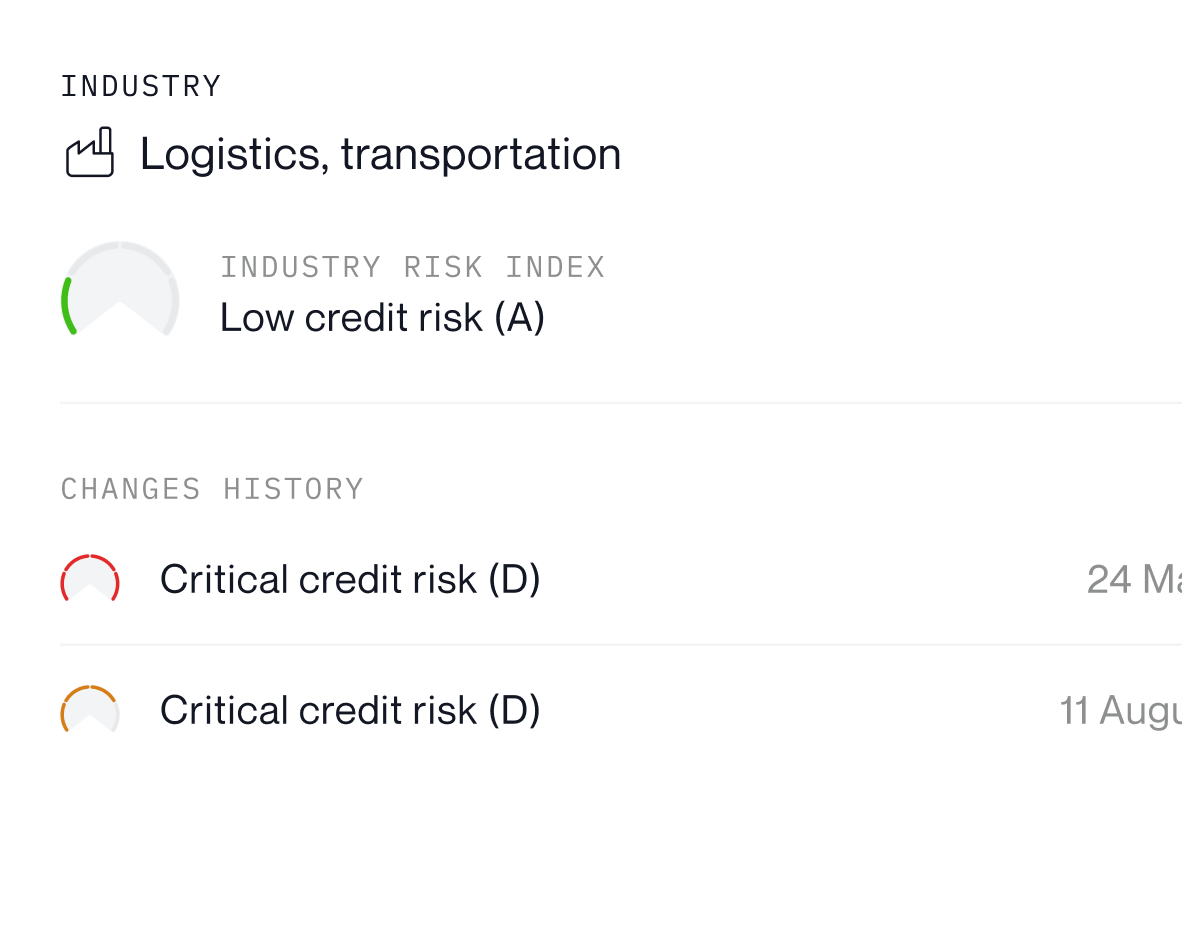Click the divider line between the history entries
Viewport: 1182px width, 948px height.
click(x=621, y=645)
